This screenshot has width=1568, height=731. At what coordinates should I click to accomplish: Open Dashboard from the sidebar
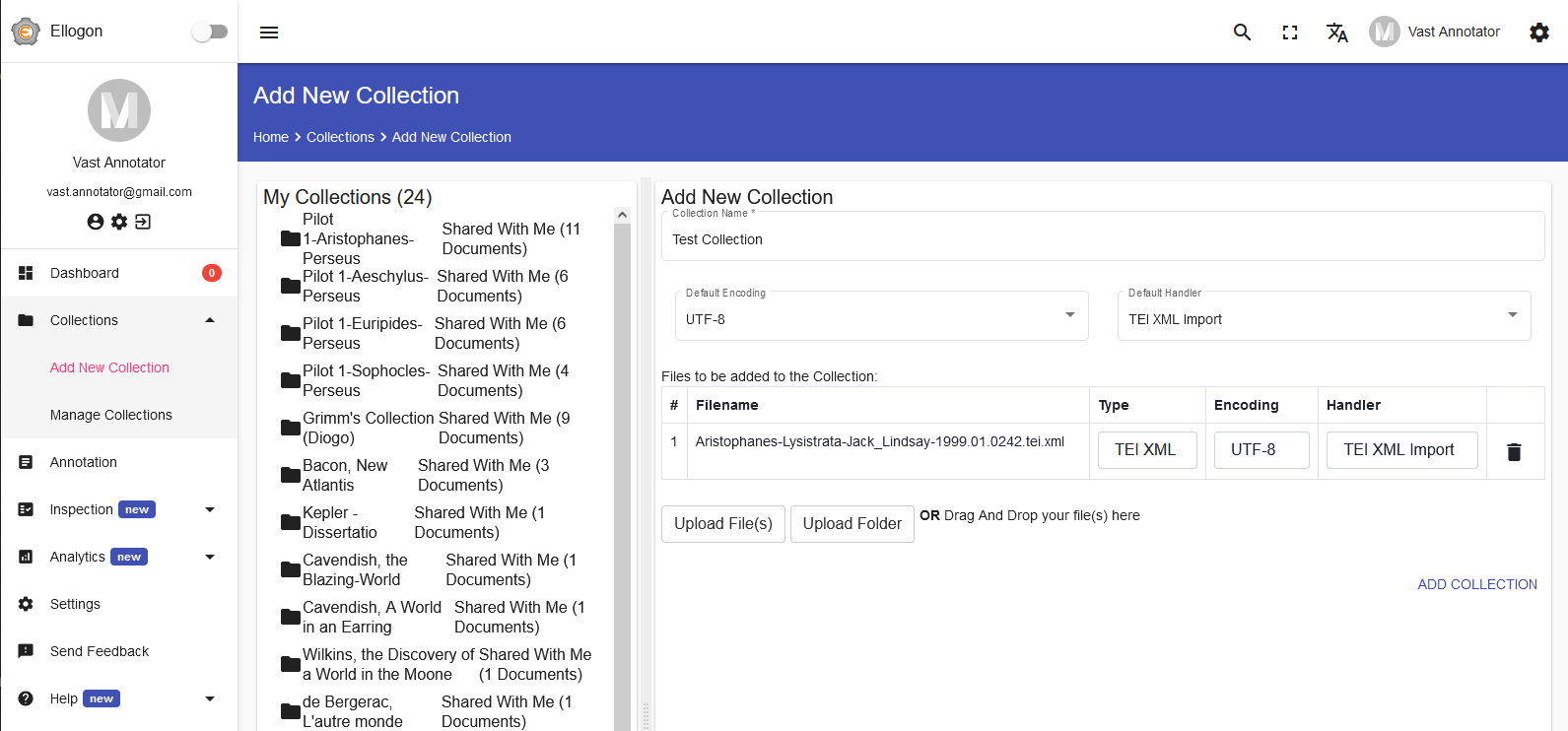pos(119,273)
